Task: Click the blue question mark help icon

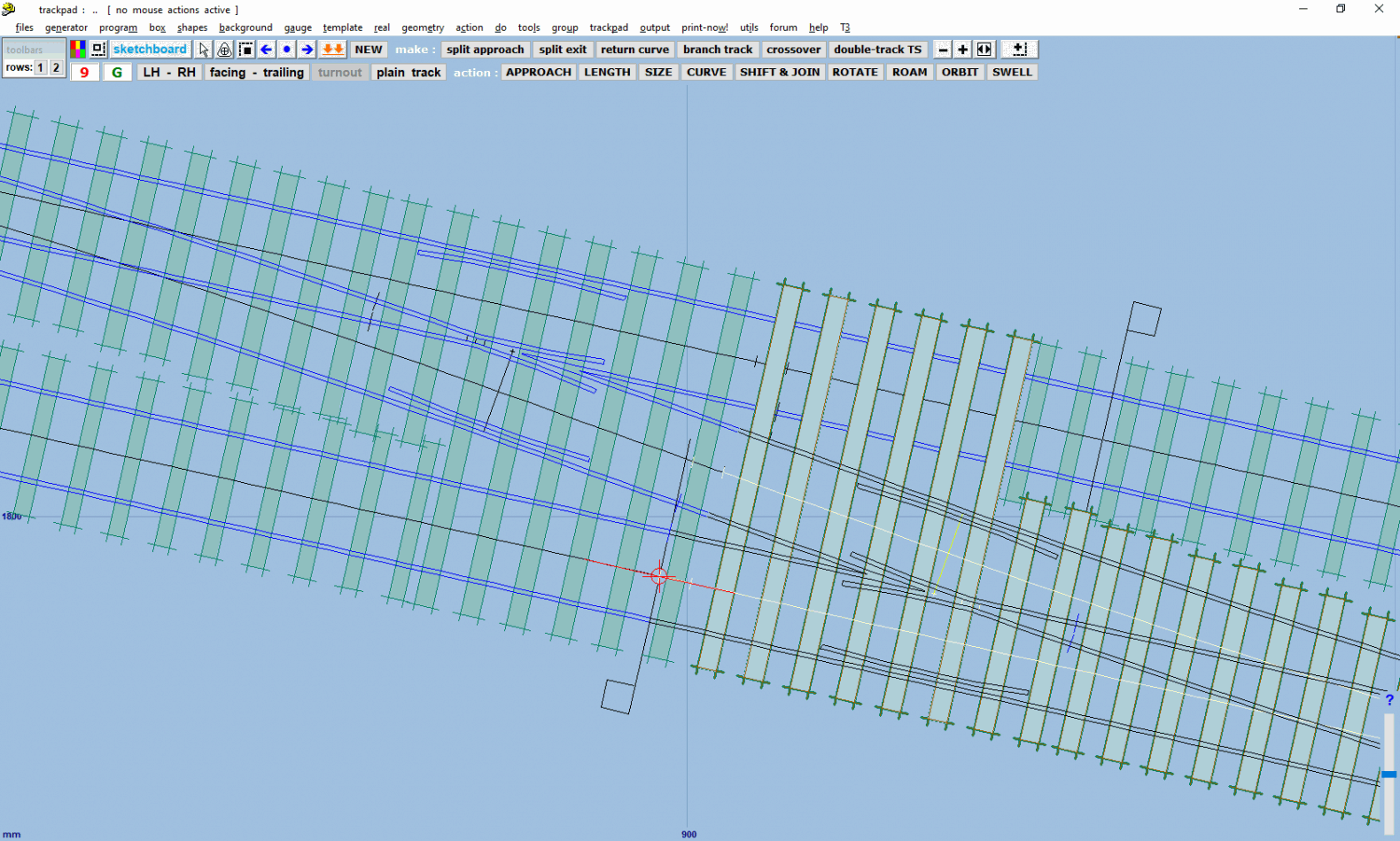Action: pos(1389,700)
